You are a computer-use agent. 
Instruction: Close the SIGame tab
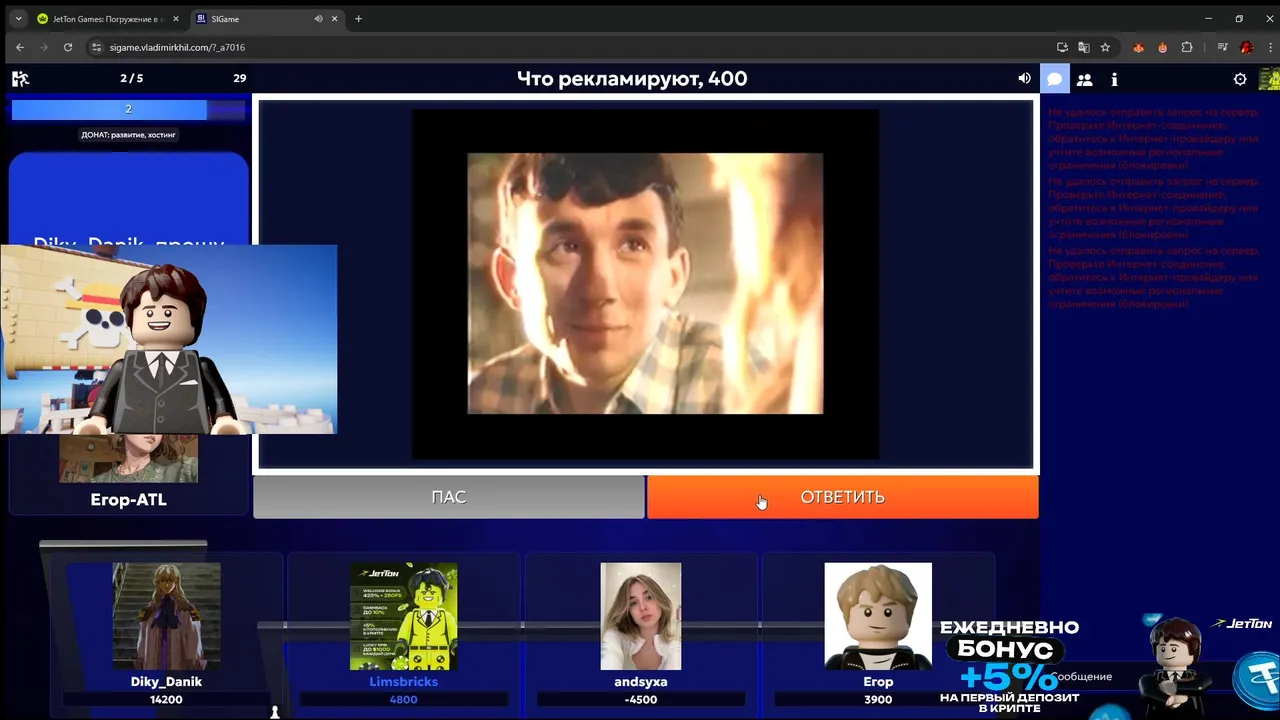(x=334, y=18)
